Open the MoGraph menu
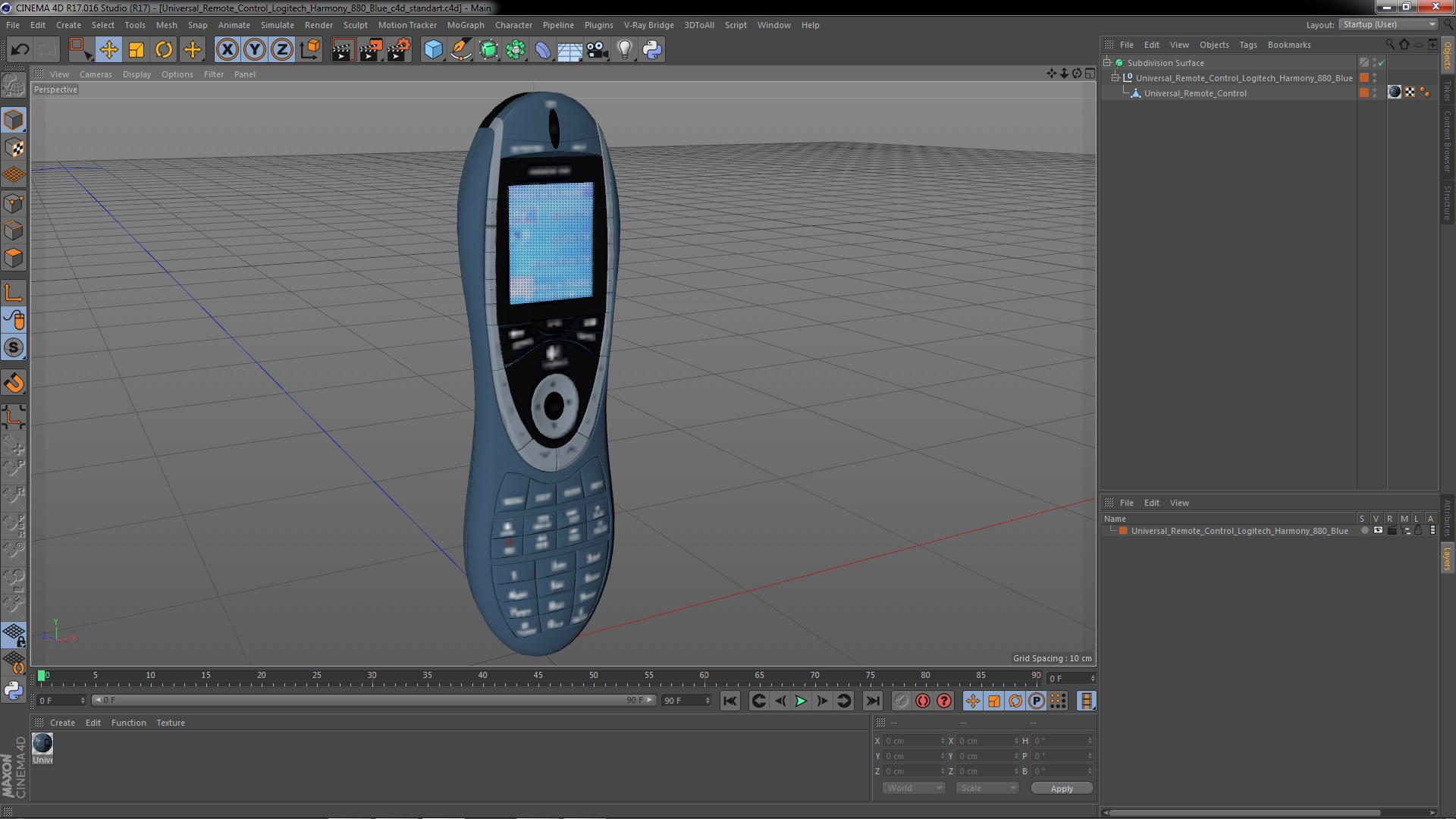Viewport: 1456px width, 819px height. (x=465, y=25)
